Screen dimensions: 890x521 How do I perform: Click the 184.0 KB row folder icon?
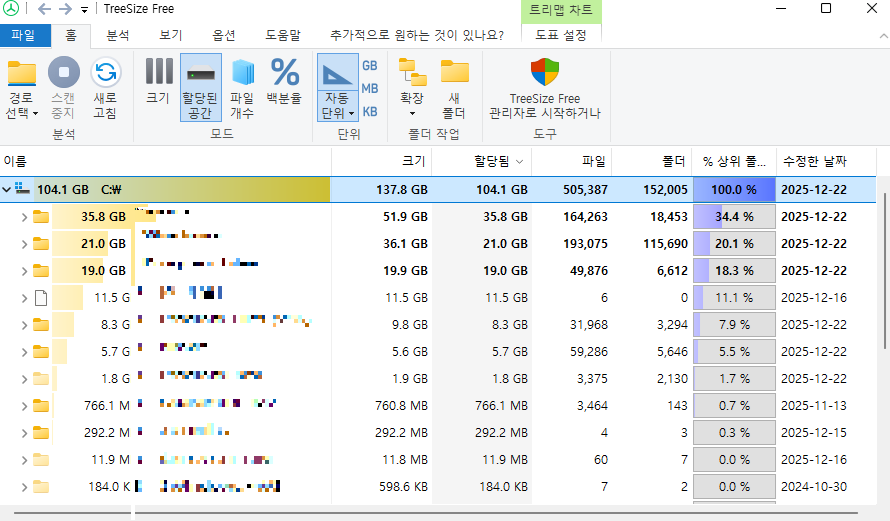(x=41, y=486)
